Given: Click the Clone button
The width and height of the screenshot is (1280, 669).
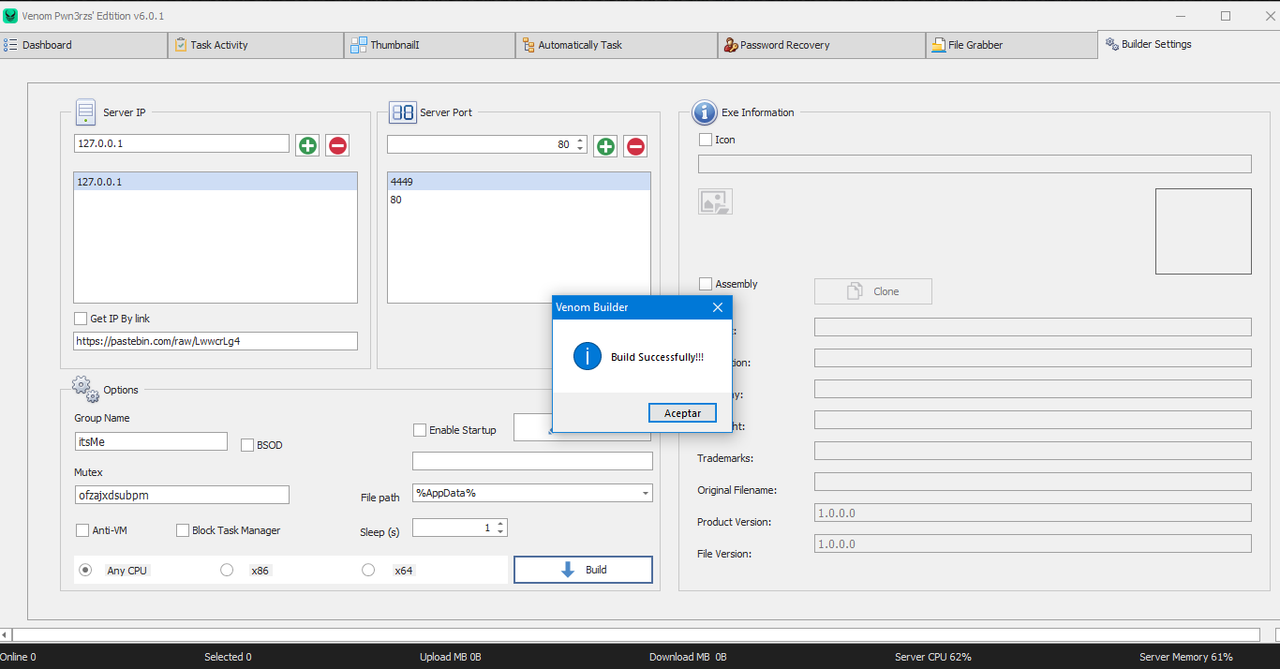Looking at the screenshot, I should [873, 291].
